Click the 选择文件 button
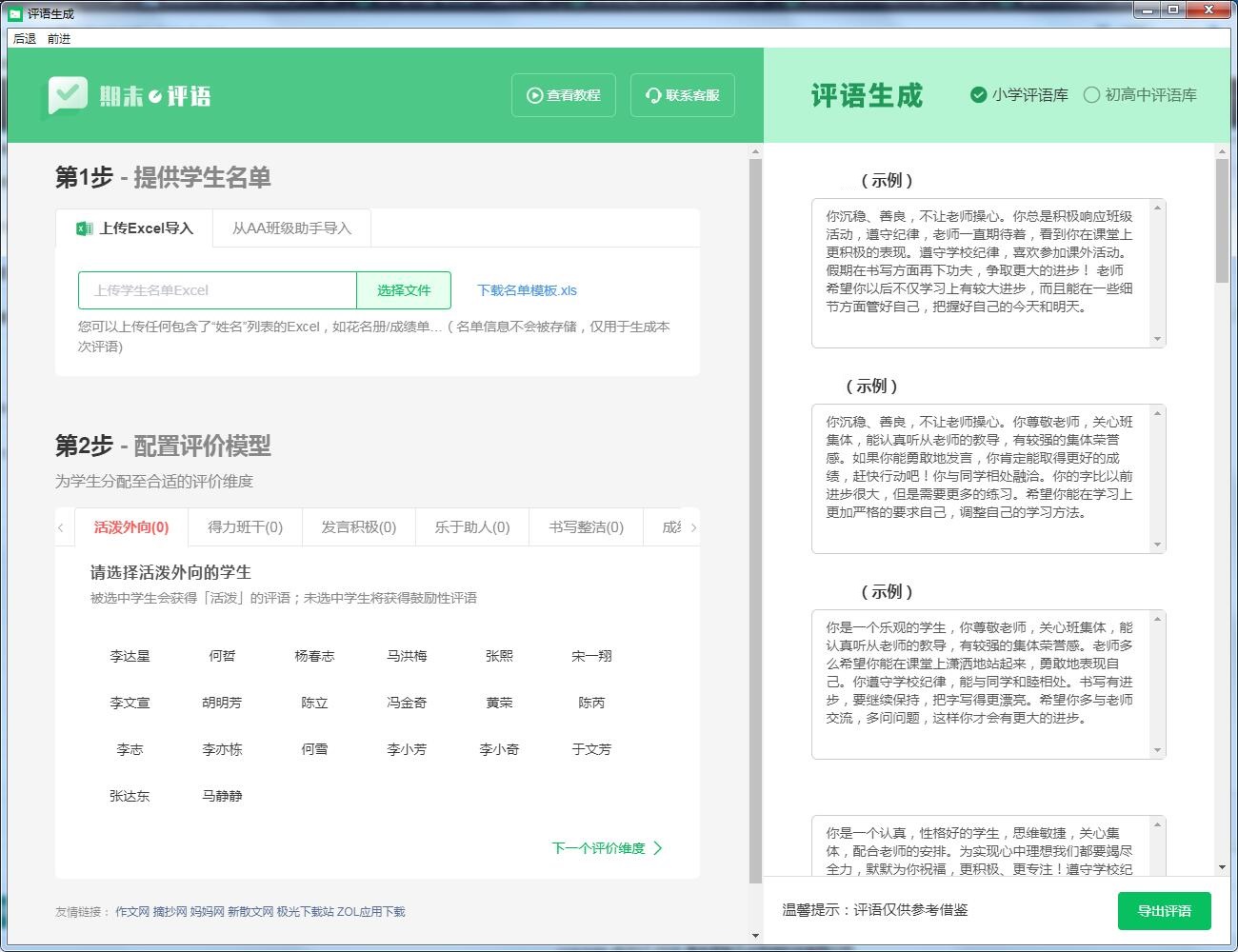 (x=404, y=290)
